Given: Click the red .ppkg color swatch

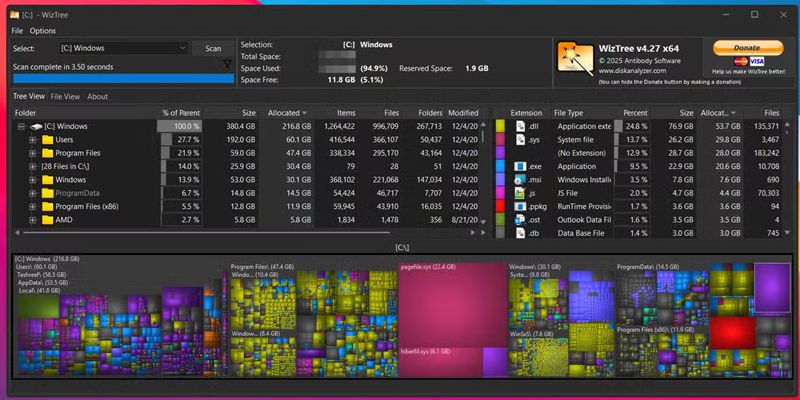Looking at the screenshot, I should coord(500,206).
